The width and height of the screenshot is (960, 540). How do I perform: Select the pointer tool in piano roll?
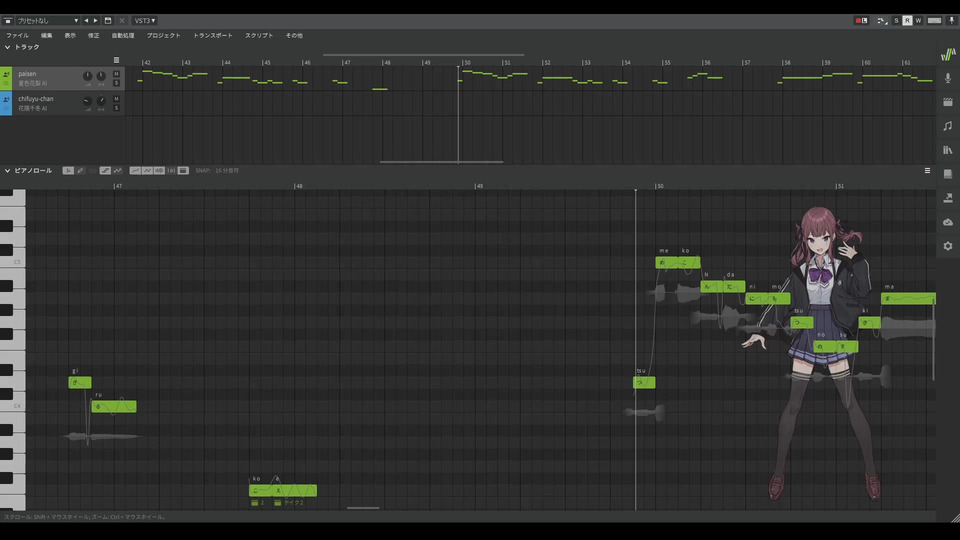coord(68,171)
